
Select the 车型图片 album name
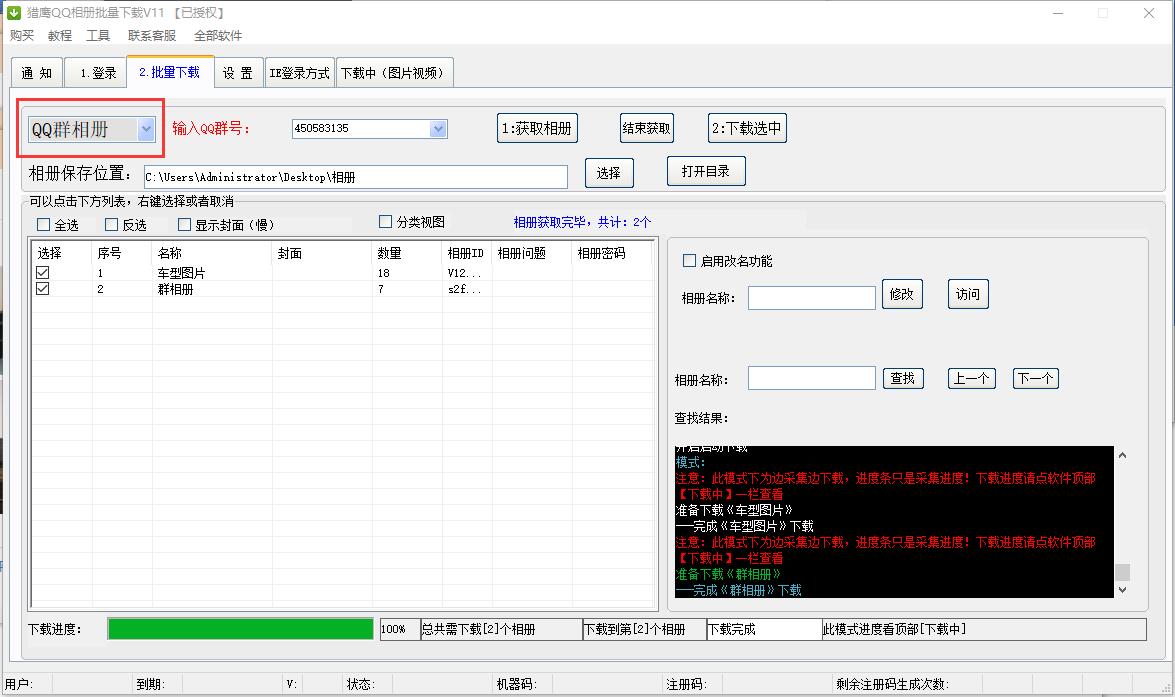tap(181, 273)
